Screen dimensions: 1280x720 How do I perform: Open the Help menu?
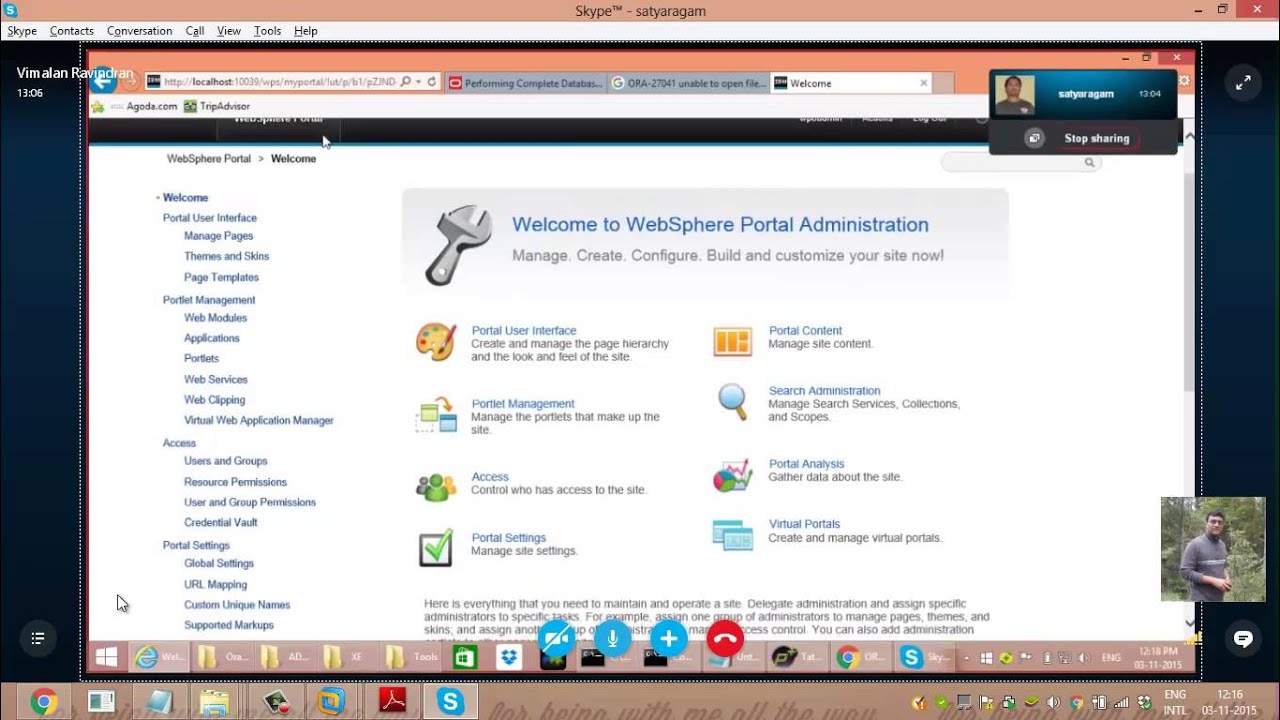(306, 31)
